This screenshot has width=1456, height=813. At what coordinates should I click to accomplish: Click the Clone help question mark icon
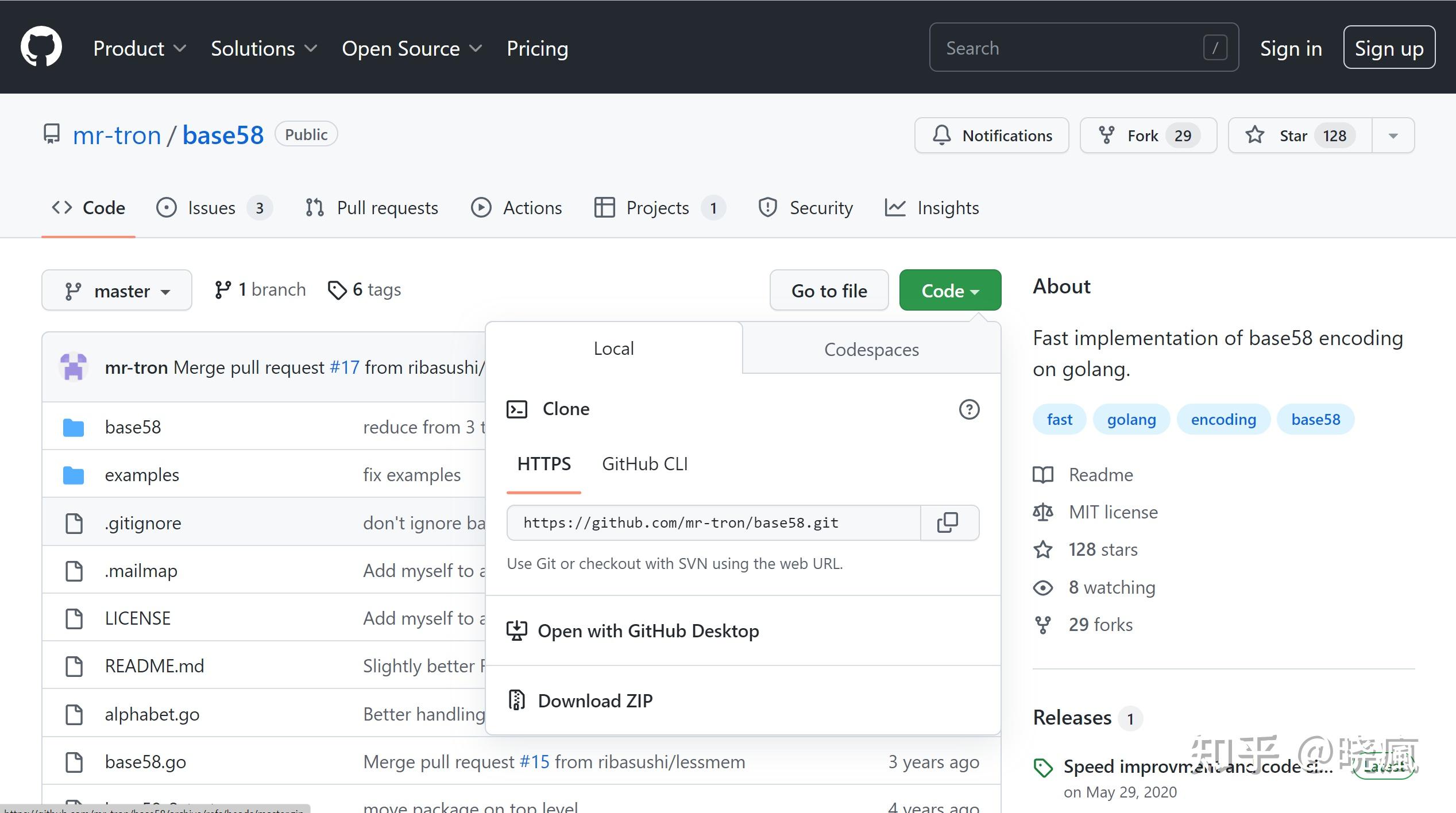pos(969,409)
